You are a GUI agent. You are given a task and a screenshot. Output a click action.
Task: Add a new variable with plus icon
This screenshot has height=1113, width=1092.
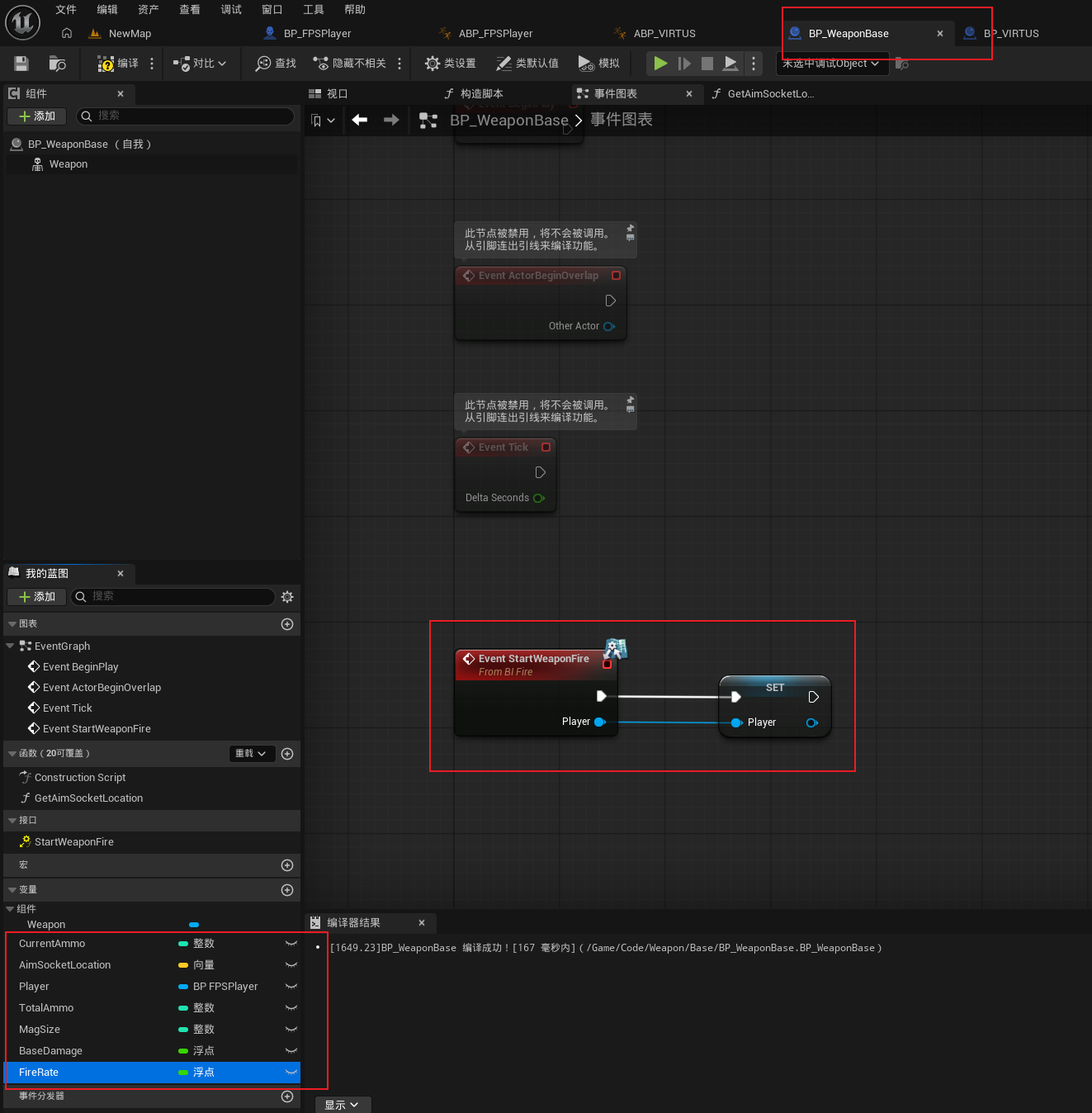(x=287, y=890)
